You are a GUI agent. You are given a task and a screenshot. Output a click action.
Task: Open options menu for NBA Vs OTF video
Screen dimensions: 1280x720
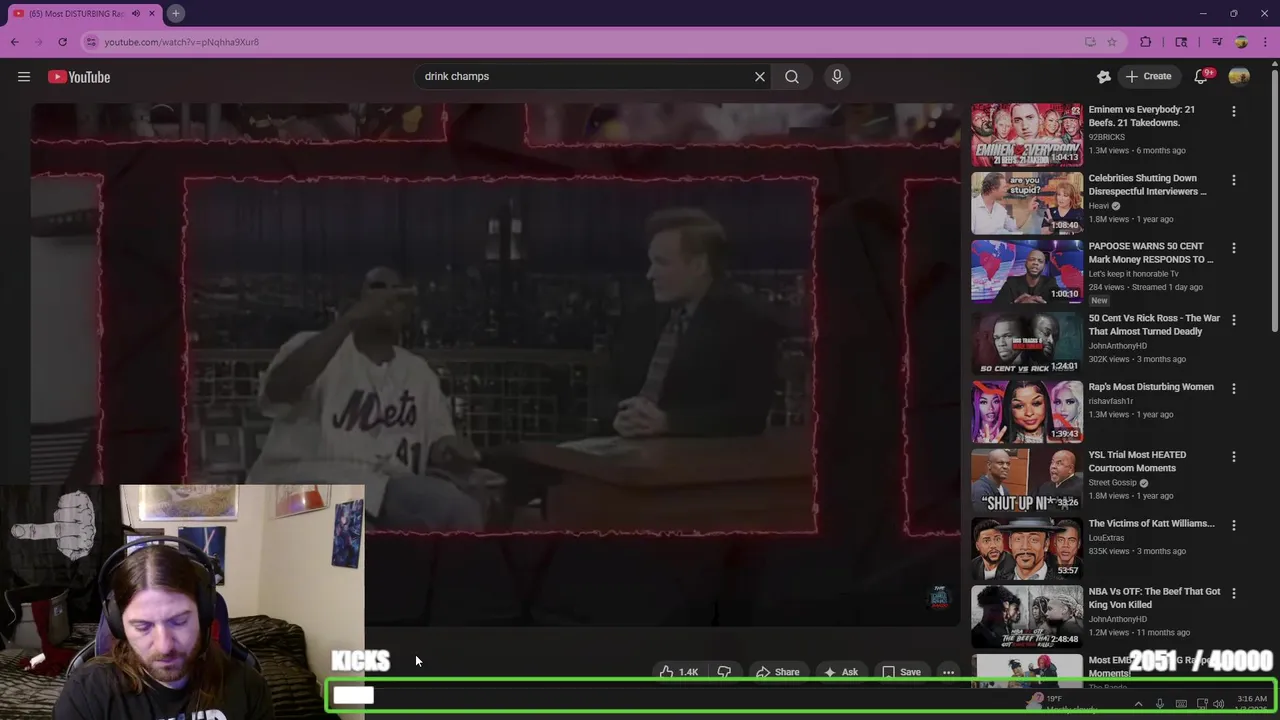click(x=1234, y=593)
